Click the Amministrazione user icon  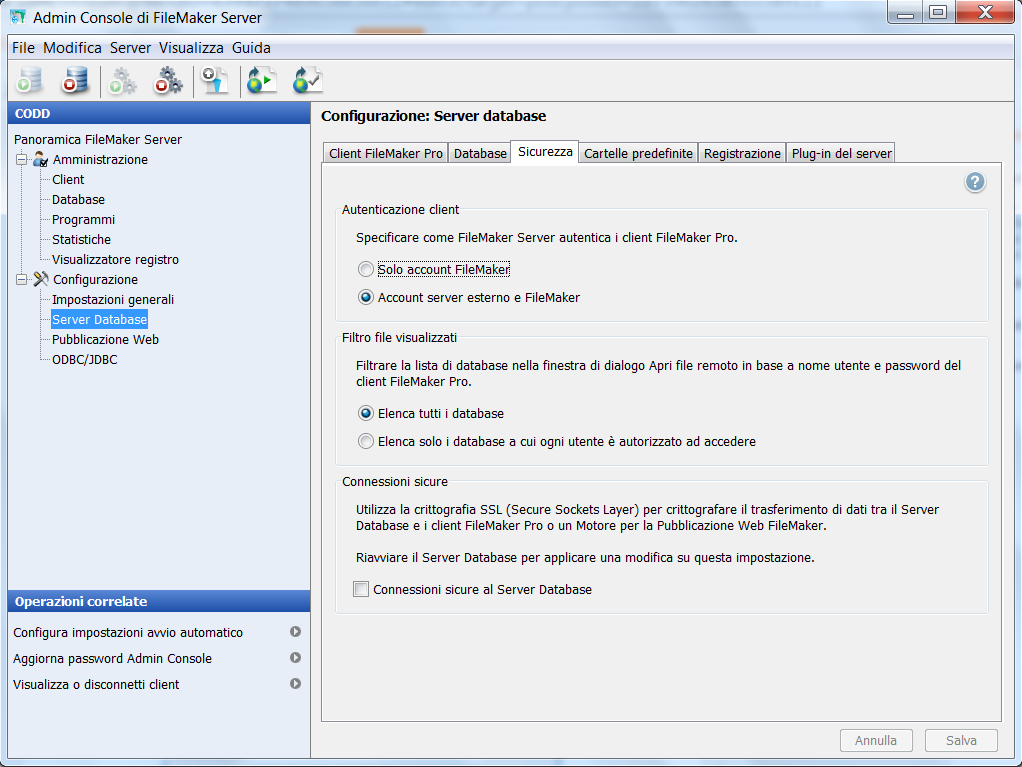[x=40, y=159]
